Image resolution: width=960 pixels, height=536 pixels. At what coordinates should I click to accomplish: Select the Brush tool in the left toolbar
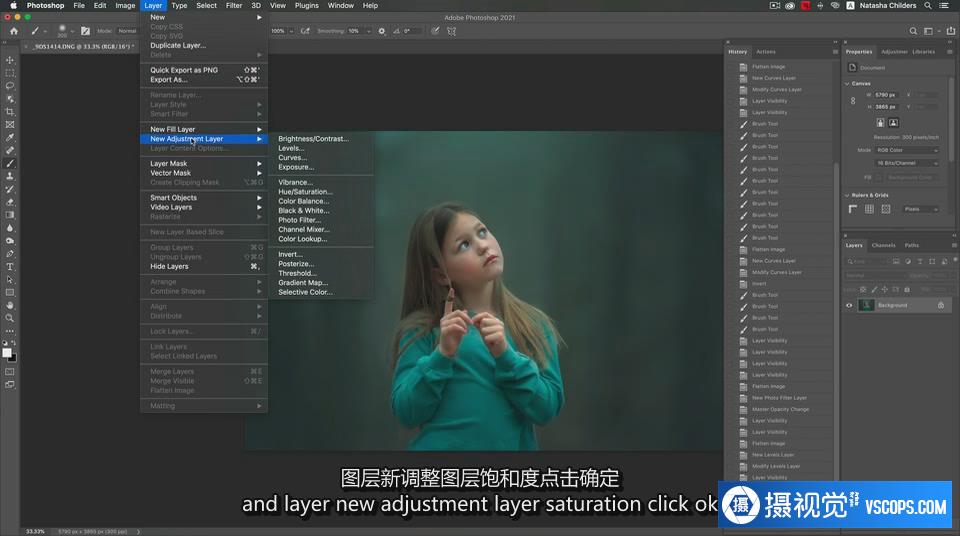click(x=10, y=164)
